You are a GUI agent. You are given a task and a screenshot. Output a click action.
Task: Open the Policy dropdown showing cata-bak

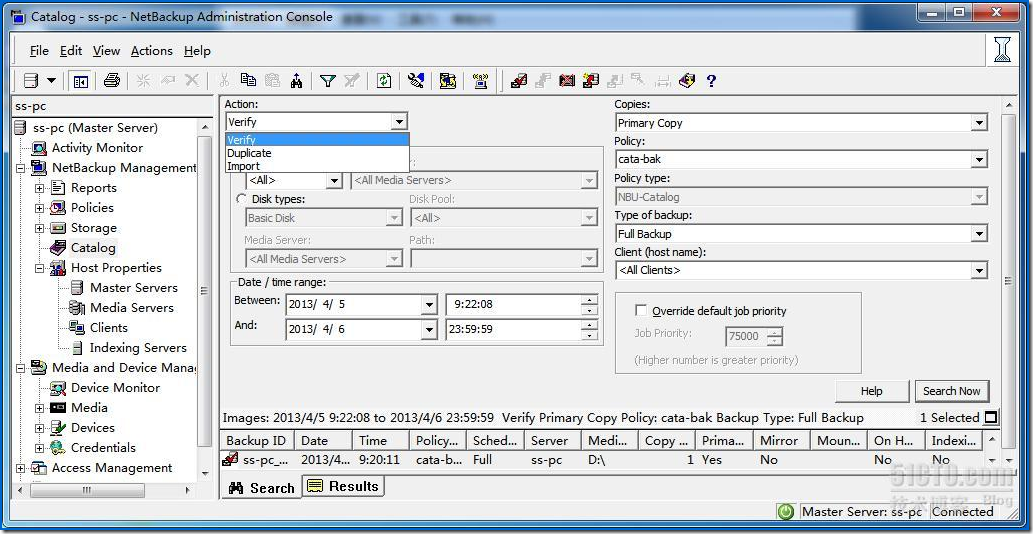point(979,160)
